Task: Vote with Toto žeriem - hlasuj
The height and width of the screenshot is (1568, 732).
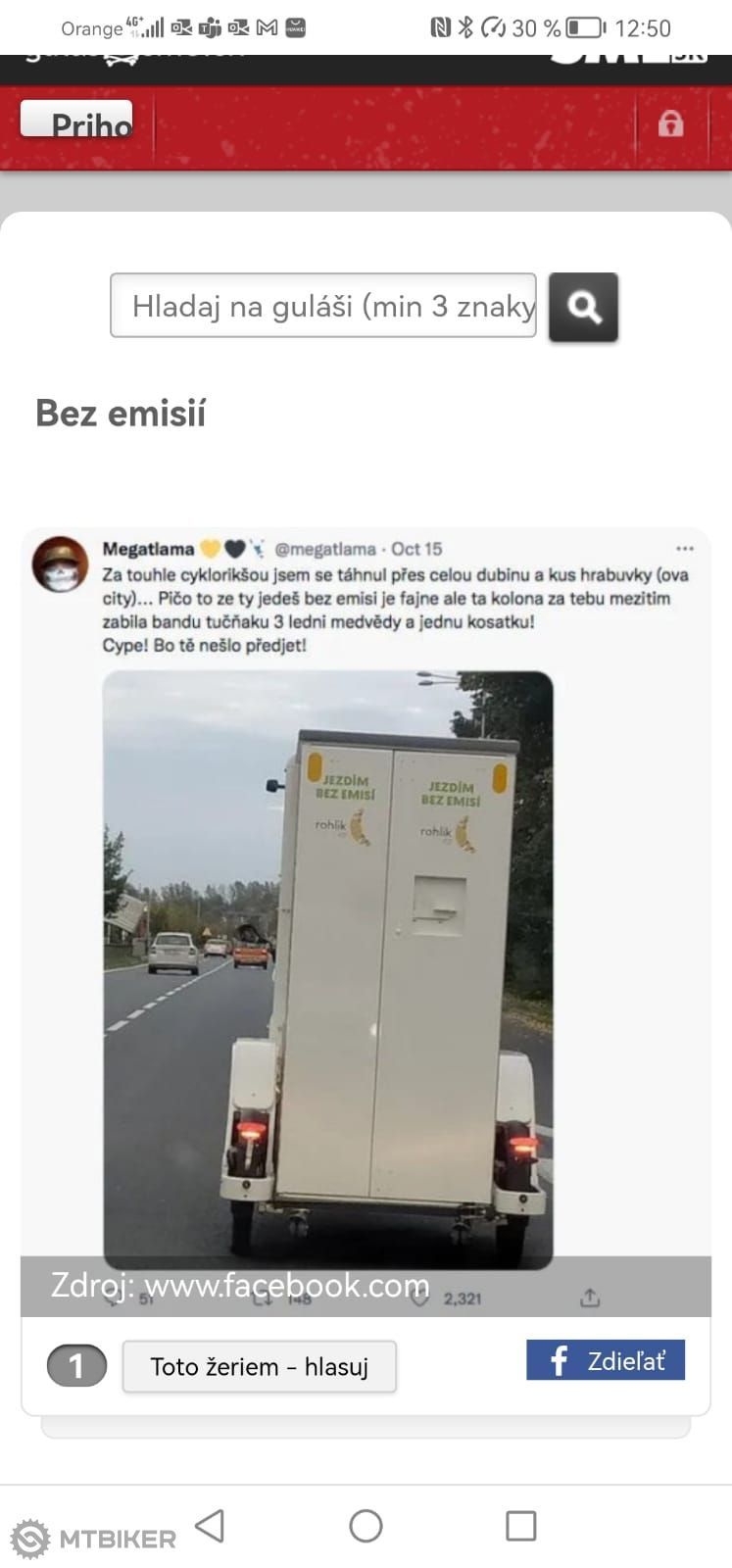Action: pyautogui.click(x=260, y=1366)
